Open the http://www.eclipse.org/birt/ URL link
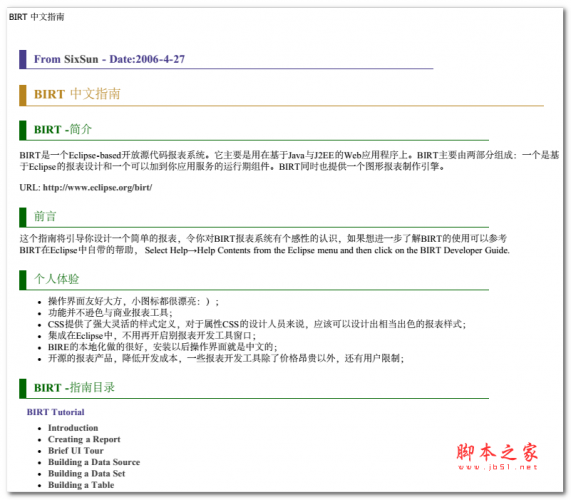The width and height of the screenshot is (571, 500). coord(97,188)
